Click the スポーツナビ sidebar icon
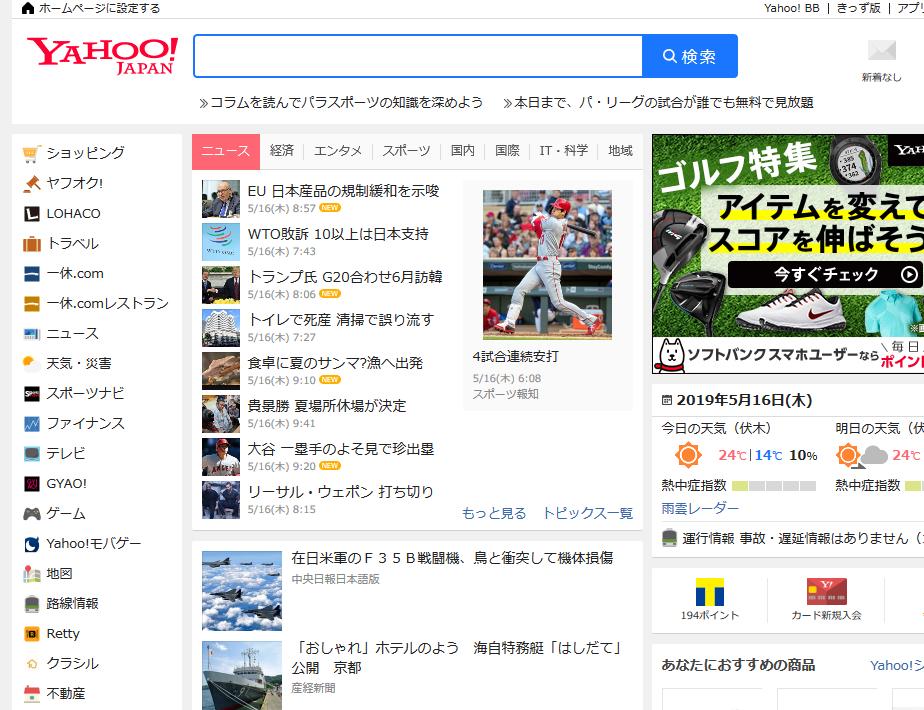Screen dimensions: 924x710 [x=32, y=394]
